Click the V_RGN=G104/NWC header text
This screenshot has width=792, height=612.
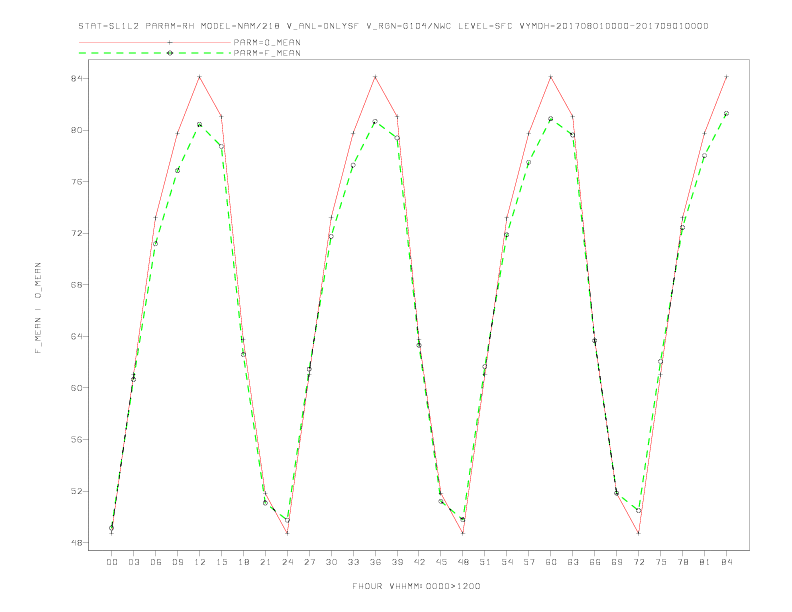[x=409, y=26]
